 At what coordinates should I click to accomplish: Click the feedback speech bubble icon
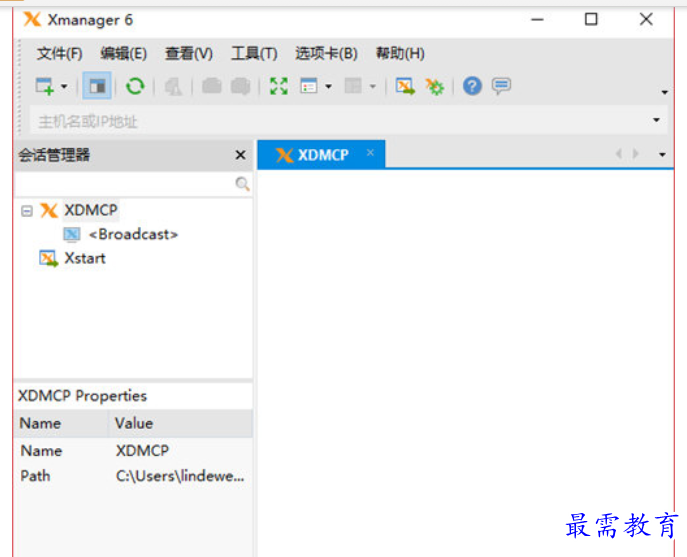(501, 85)
